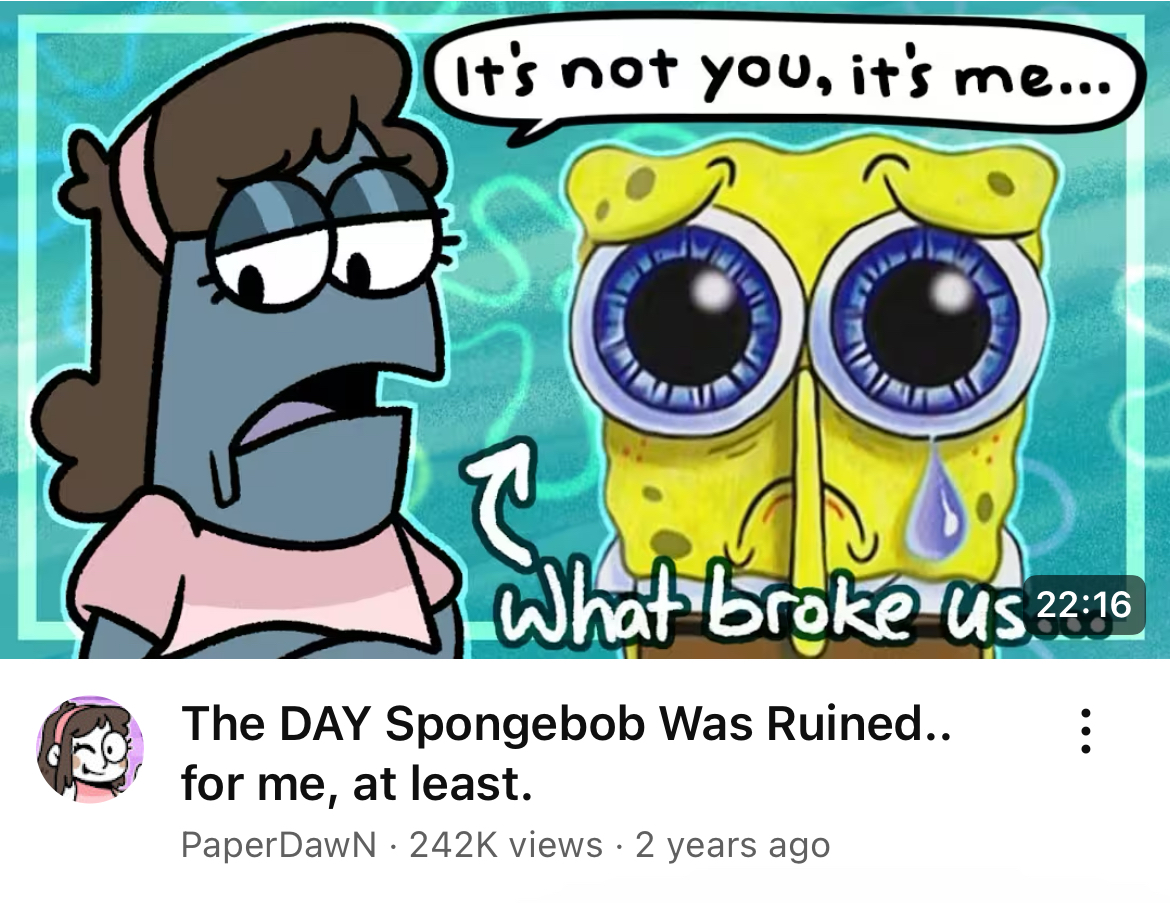Open the three-dot video options menu
This screenshot has width=1170, height=903.
(x=1086, y=731)
